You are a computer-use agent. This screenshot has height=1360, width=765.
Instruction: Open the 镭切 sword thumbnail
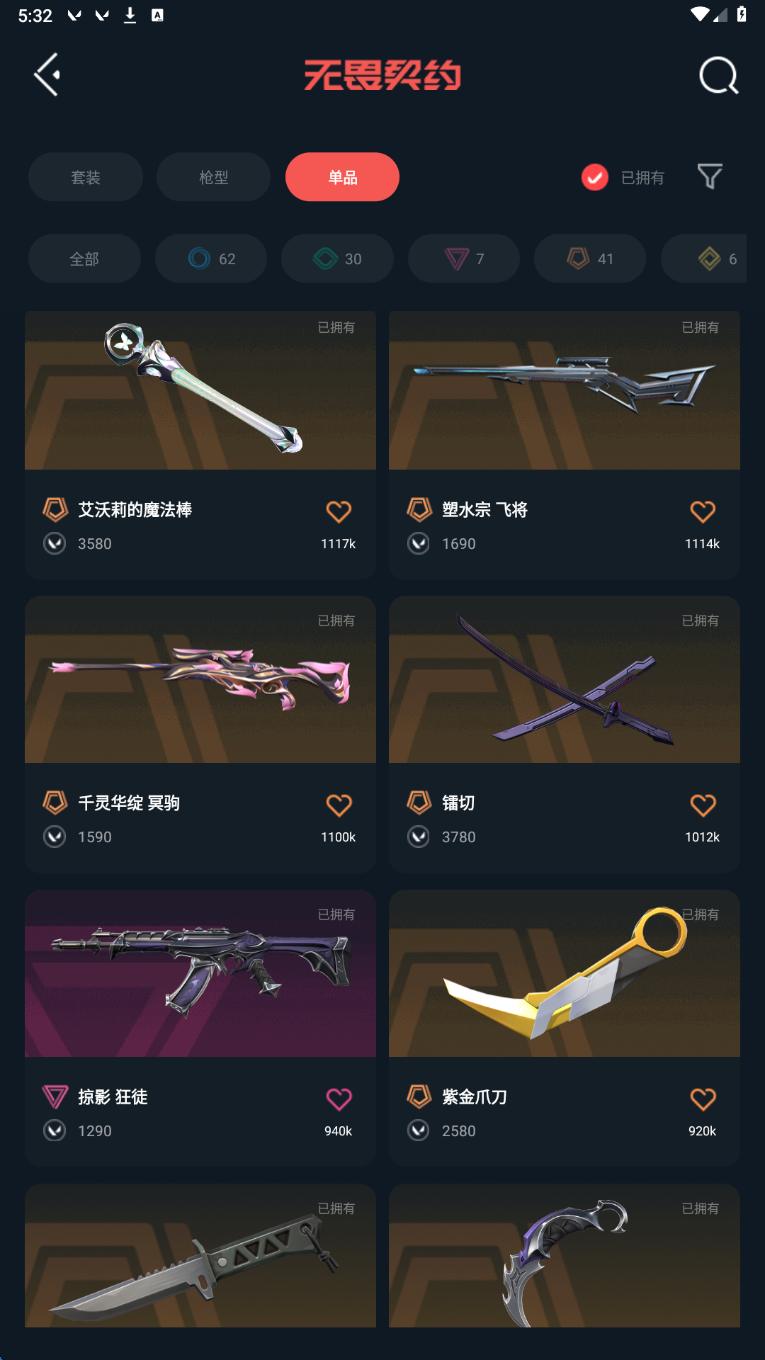[564, 680]
